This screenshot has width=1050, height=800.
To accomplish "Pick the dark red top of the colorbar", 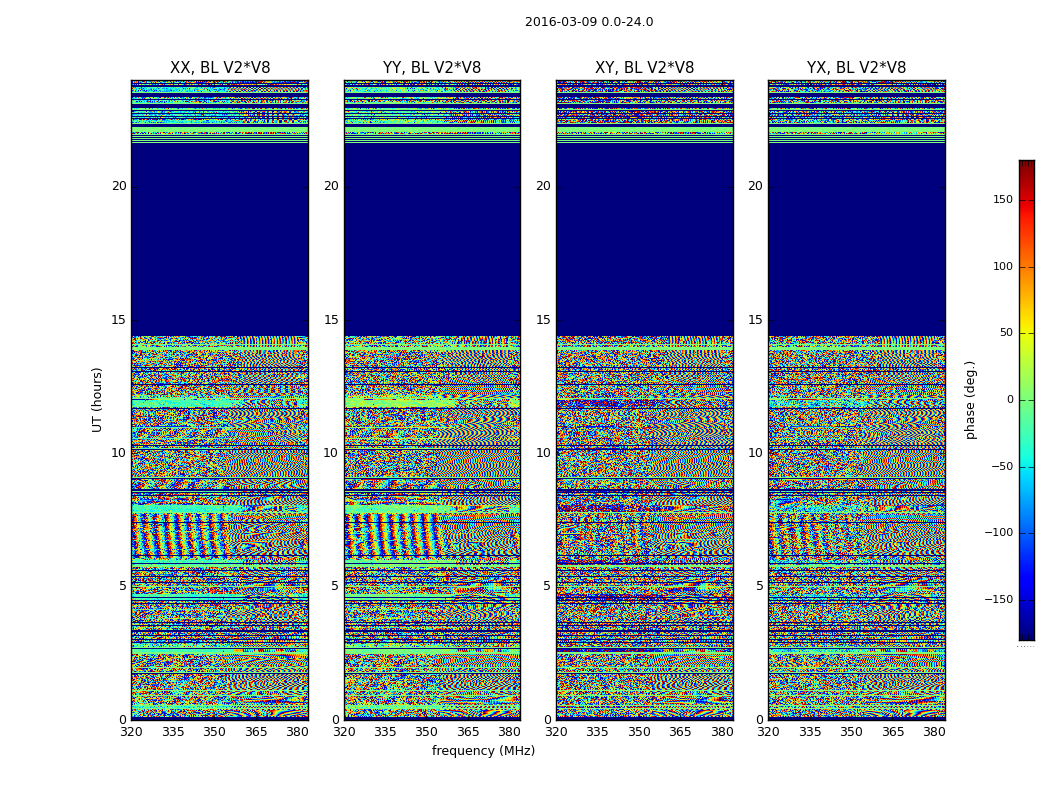I will pos(1026,165).
